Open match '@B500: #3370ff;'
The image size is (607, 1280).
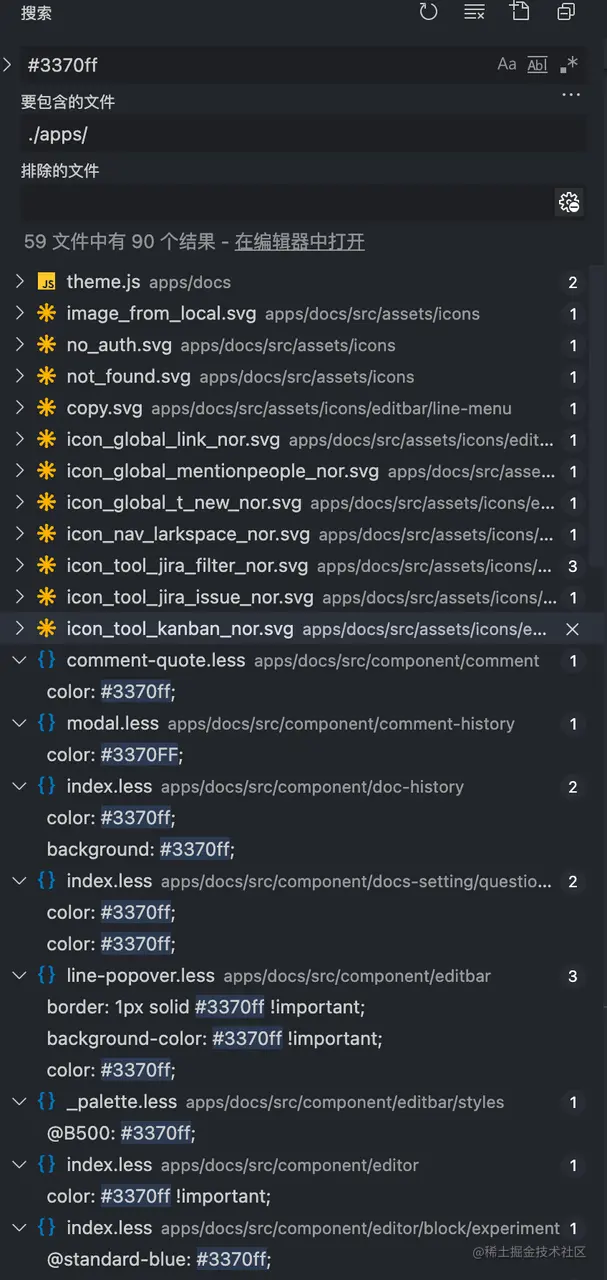coord(121,1133)
